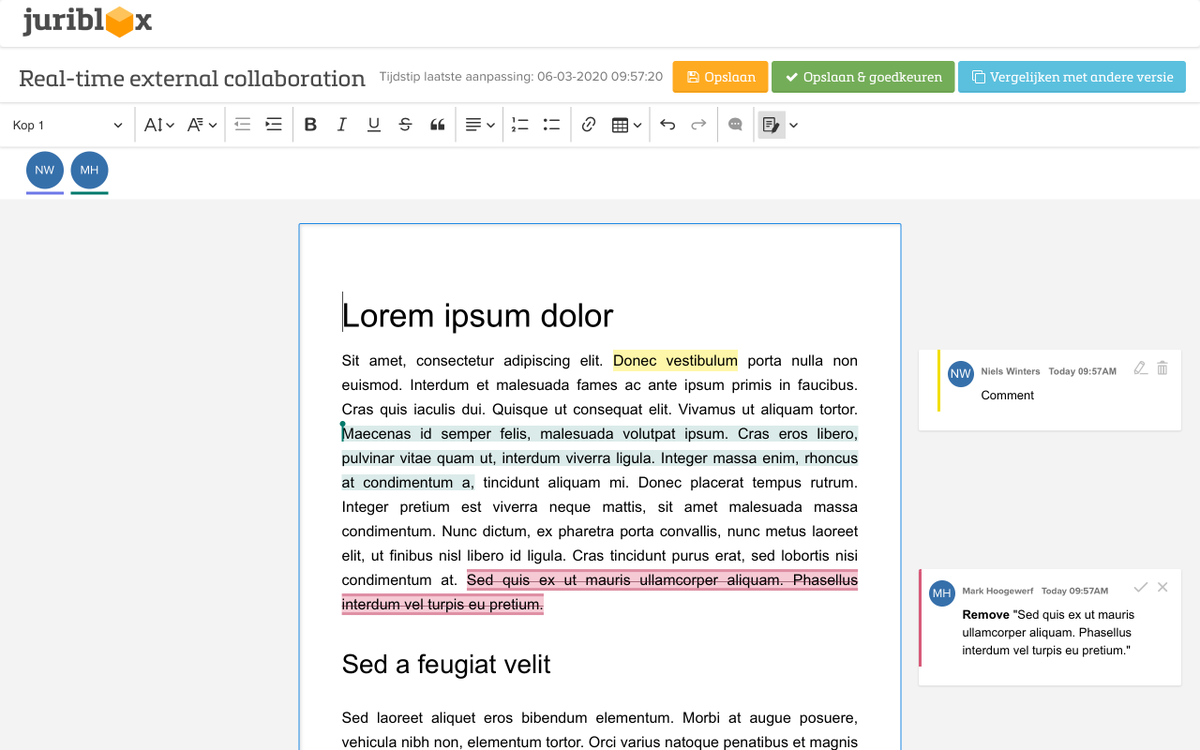Click the 'Tijdstip laatste aanpassing' timestamp
Screen dimensions: 1200x750
[x=521, y=77]
